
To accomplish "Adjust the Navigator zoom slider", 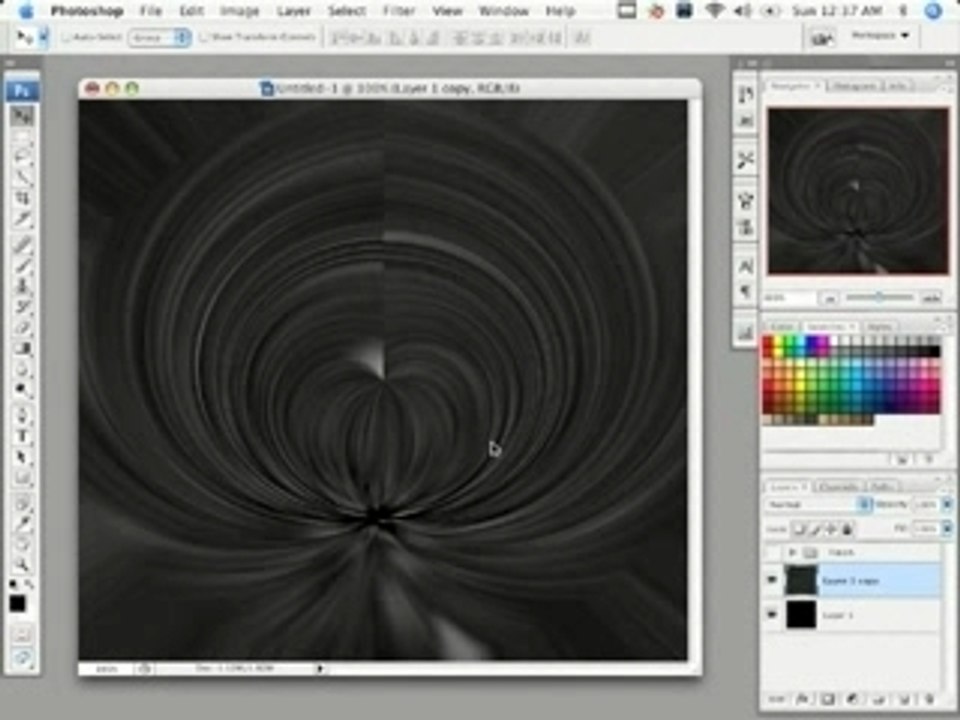I will coord(879,298).
